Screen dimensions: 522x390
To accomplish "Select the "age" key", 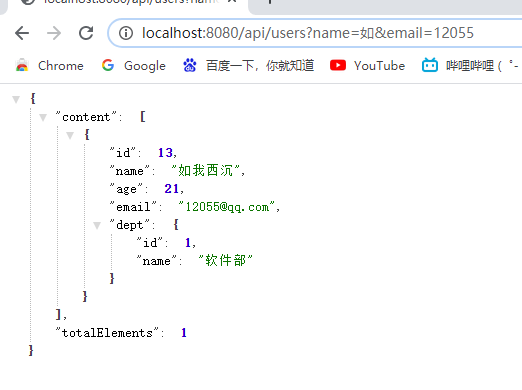I will (126, 189).
